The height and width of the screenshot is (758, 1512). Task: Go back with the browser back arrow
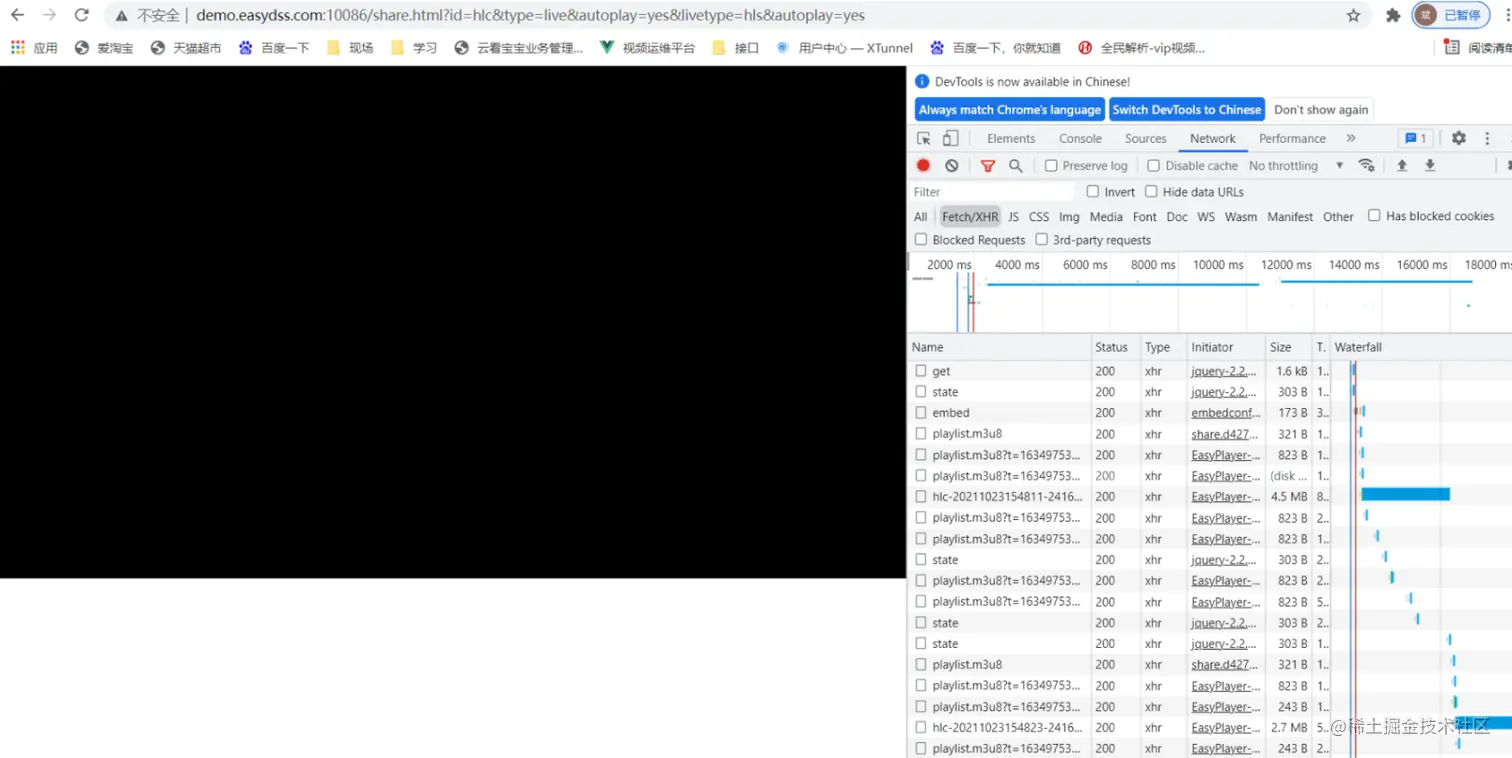coord(17,15)
